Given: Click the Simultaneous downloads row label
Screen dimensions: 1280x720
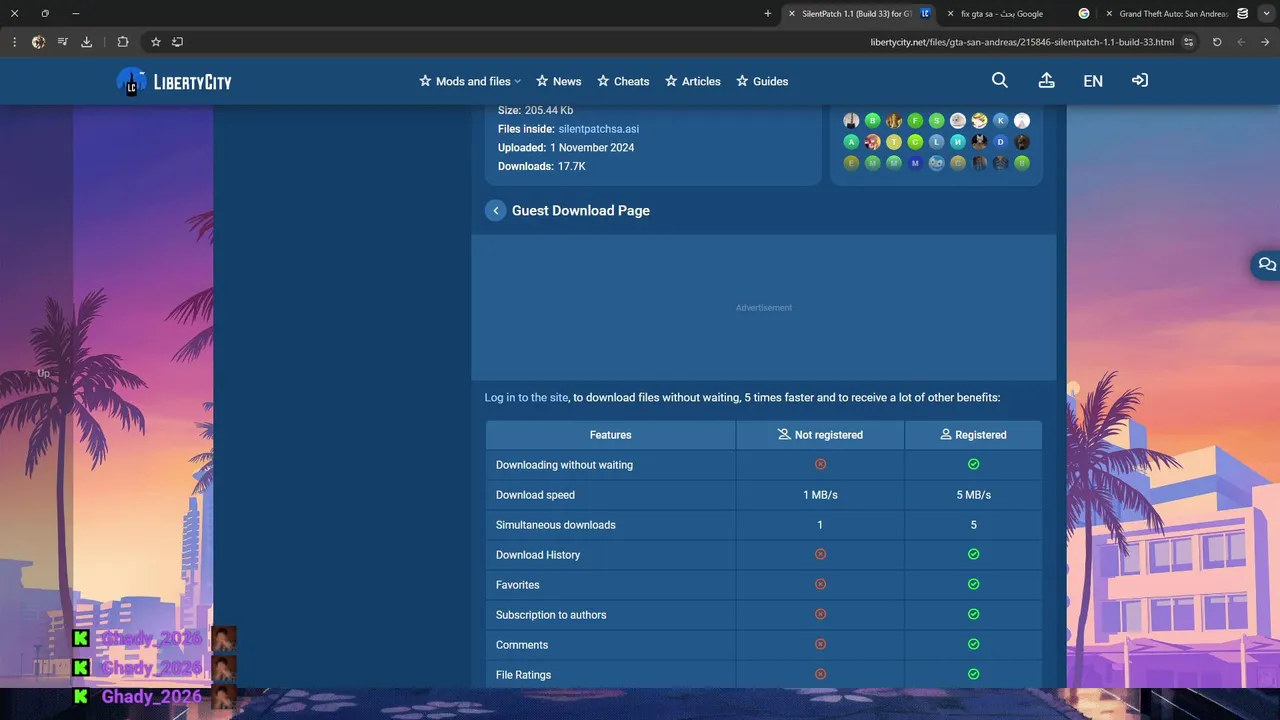Looking at the screenshot, I should [x=555, y=525].
